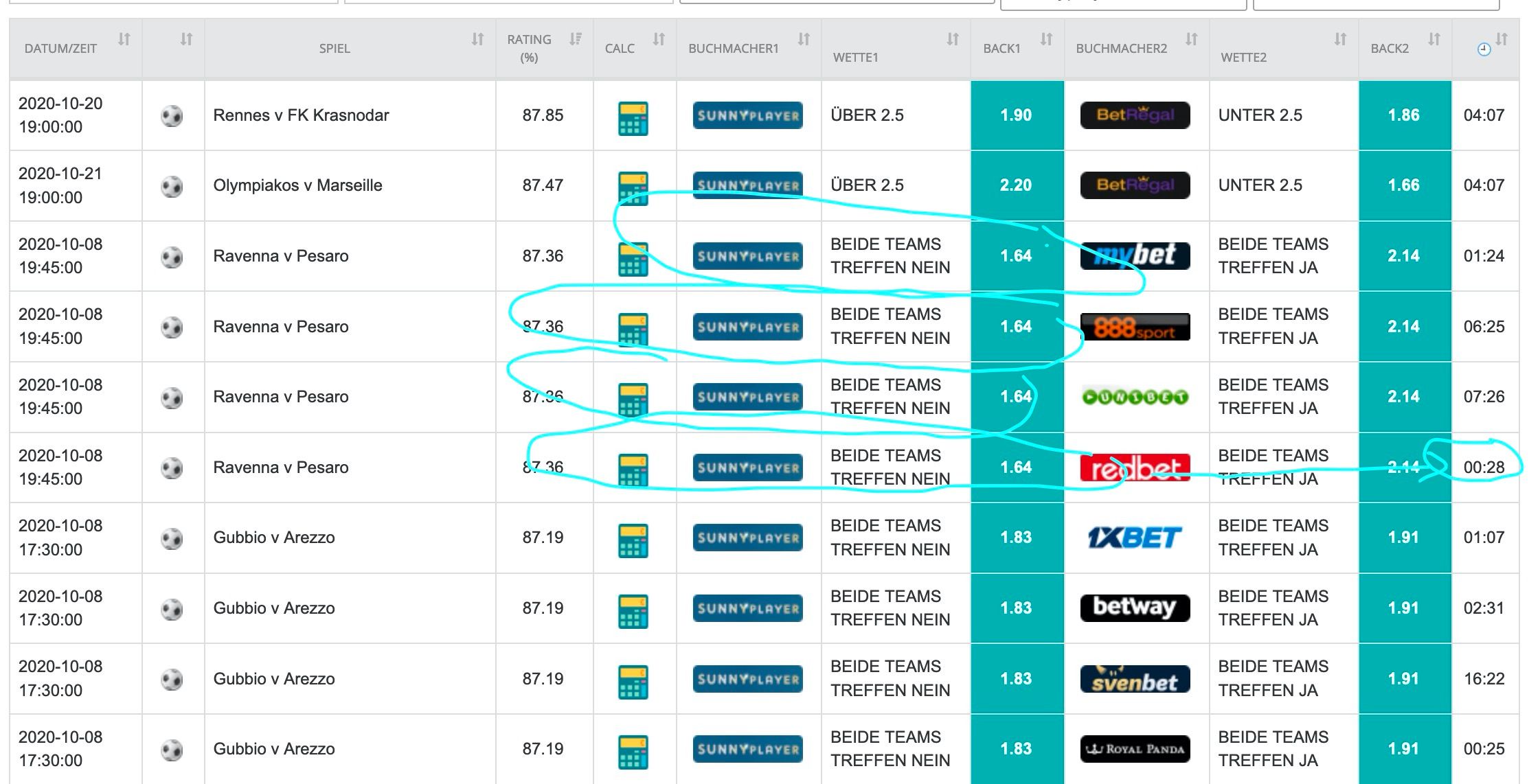Image resolution: width=1540 pixels, height=784 pixels.
Task: Click BetRegal logo in Olympiakos row
Action: (x=1135, y=185)
